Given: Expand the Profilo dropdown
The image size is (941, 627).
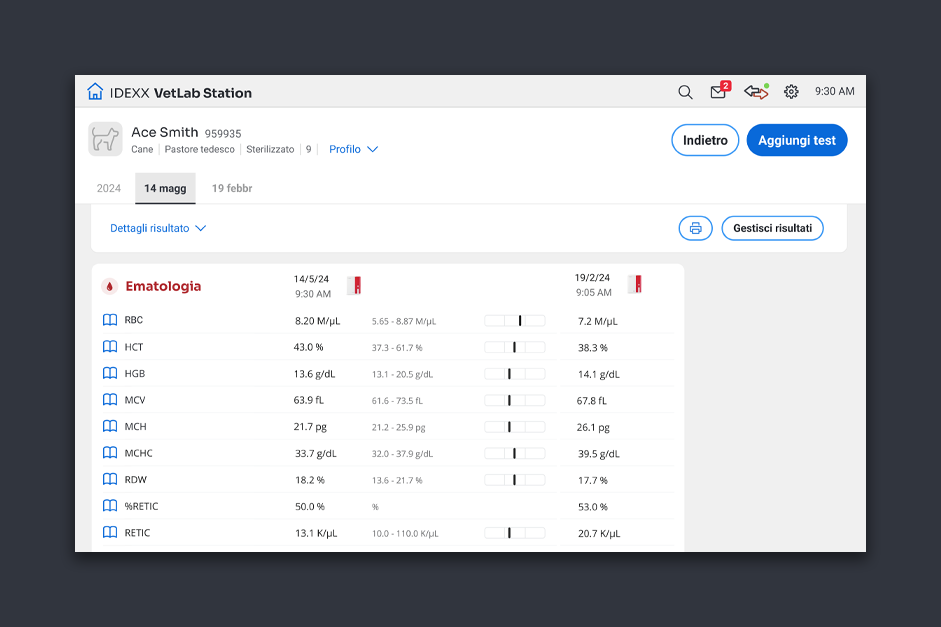Looking at the screenshot, I should pos(353,149).
